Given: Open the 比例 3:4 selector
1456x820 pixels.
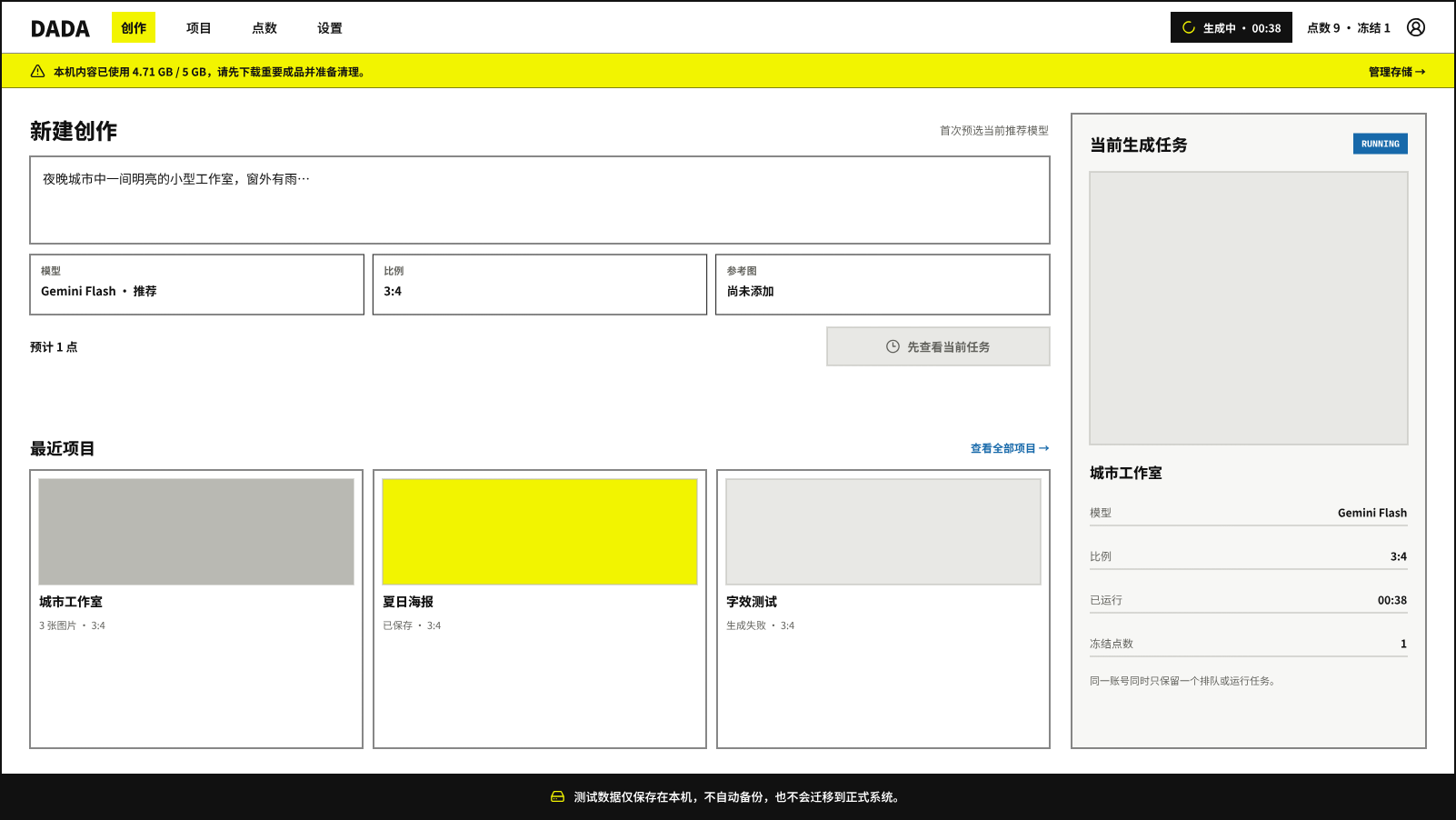Looking at the screenshot, I should coord(540,285).
